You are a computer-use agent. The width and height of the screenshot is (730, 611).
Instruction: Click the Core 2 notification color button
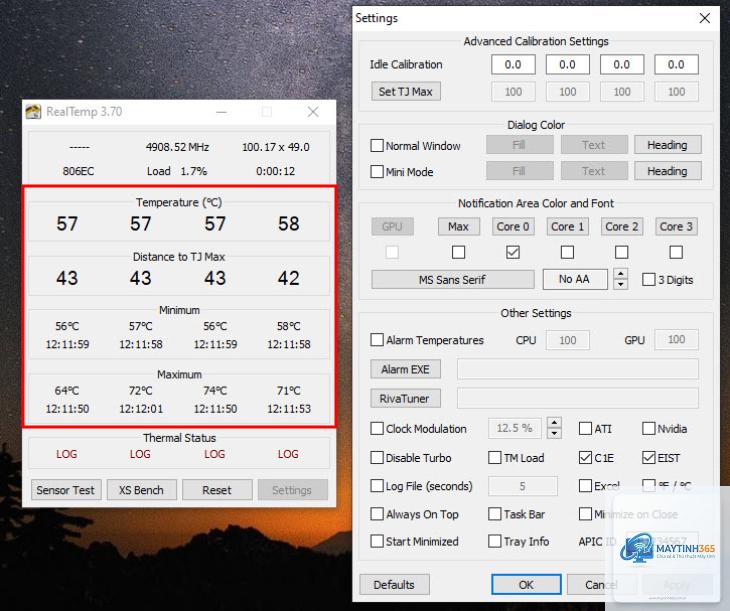point(622,226)
